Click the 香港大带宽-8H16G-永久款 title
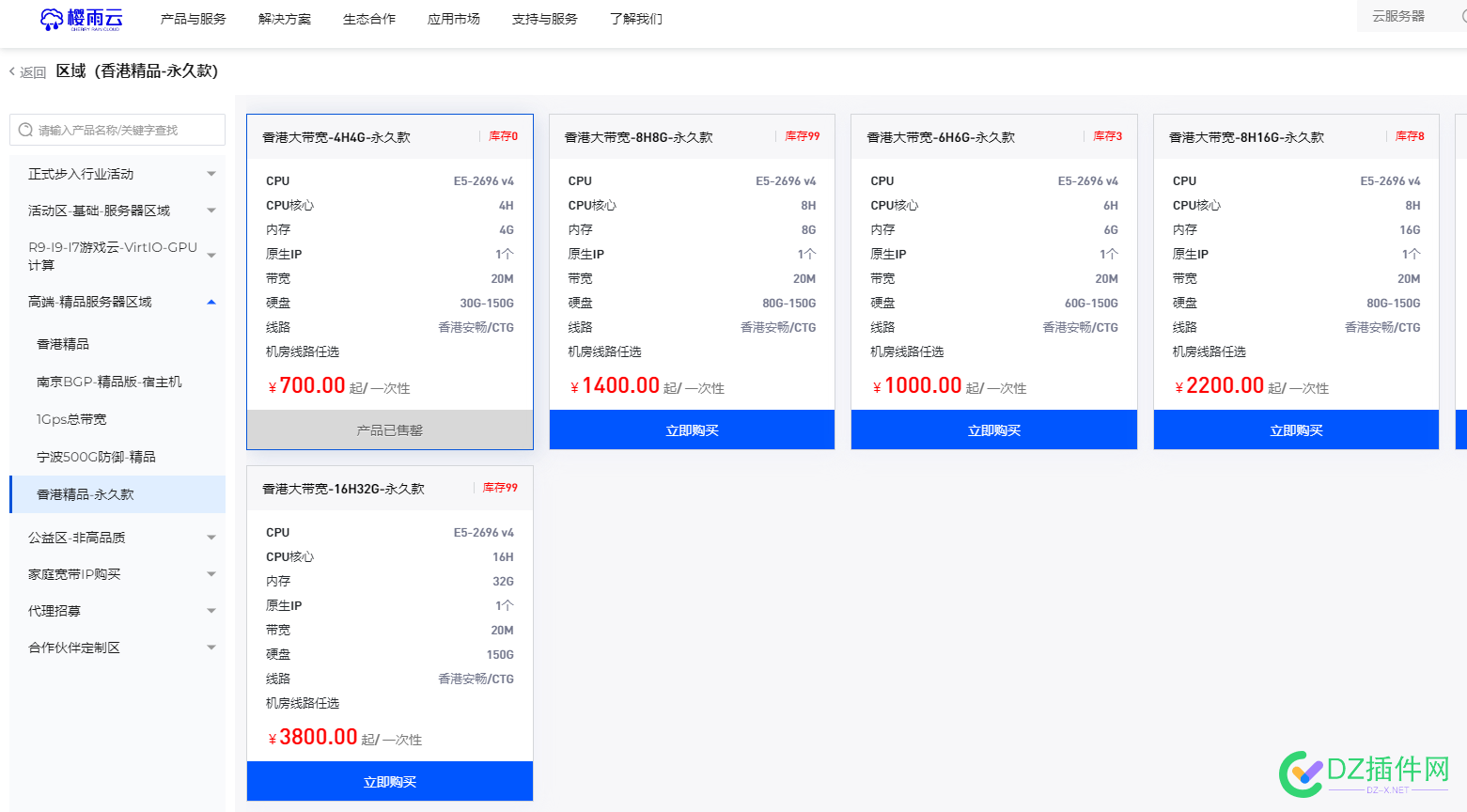 pos(1246,137)
